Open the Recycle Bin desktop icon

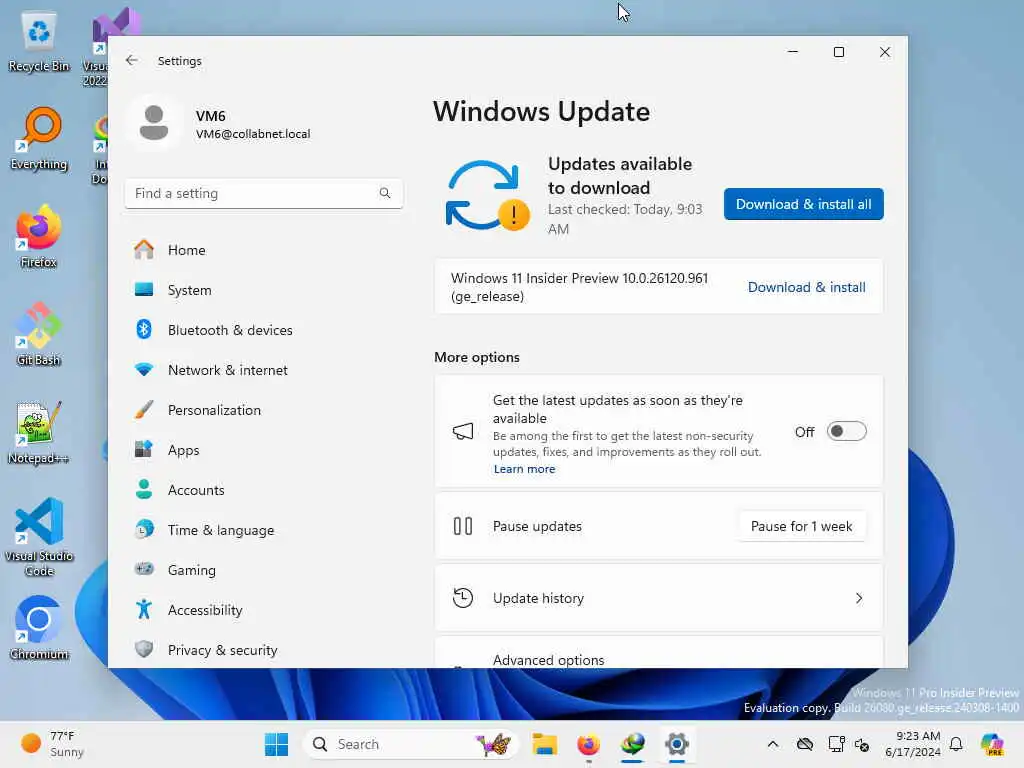point(39,42)
